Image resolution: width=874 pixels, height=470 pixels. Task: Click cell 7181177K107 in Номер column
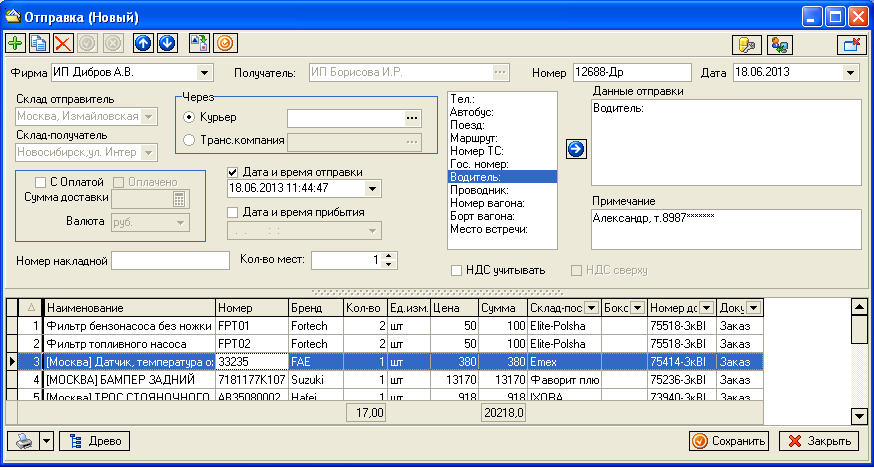(x=251, y=380)
